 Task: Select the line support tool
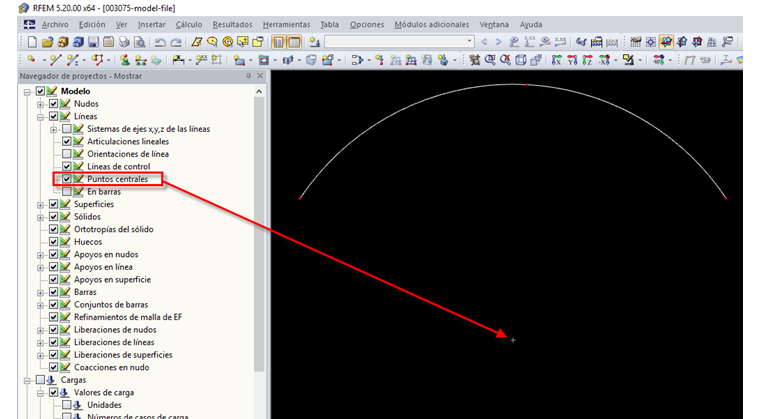click(141, 60)
